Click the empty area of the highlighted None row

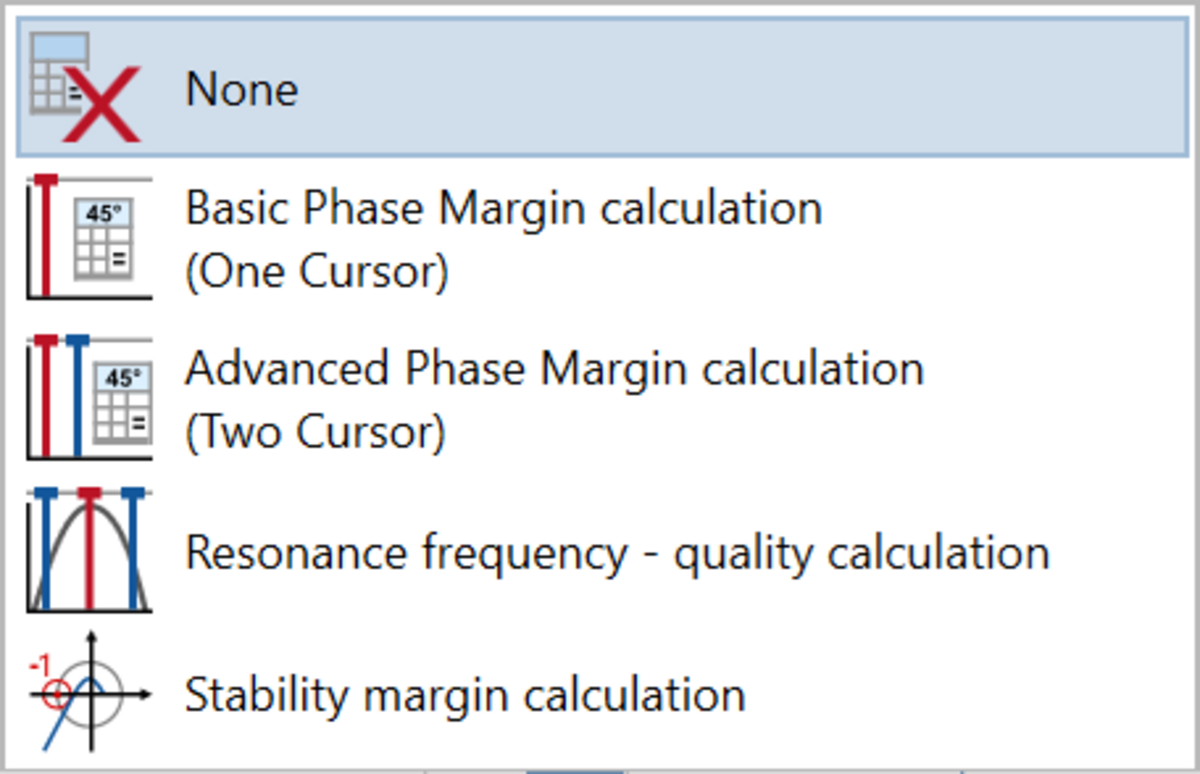tap(740, 88)
